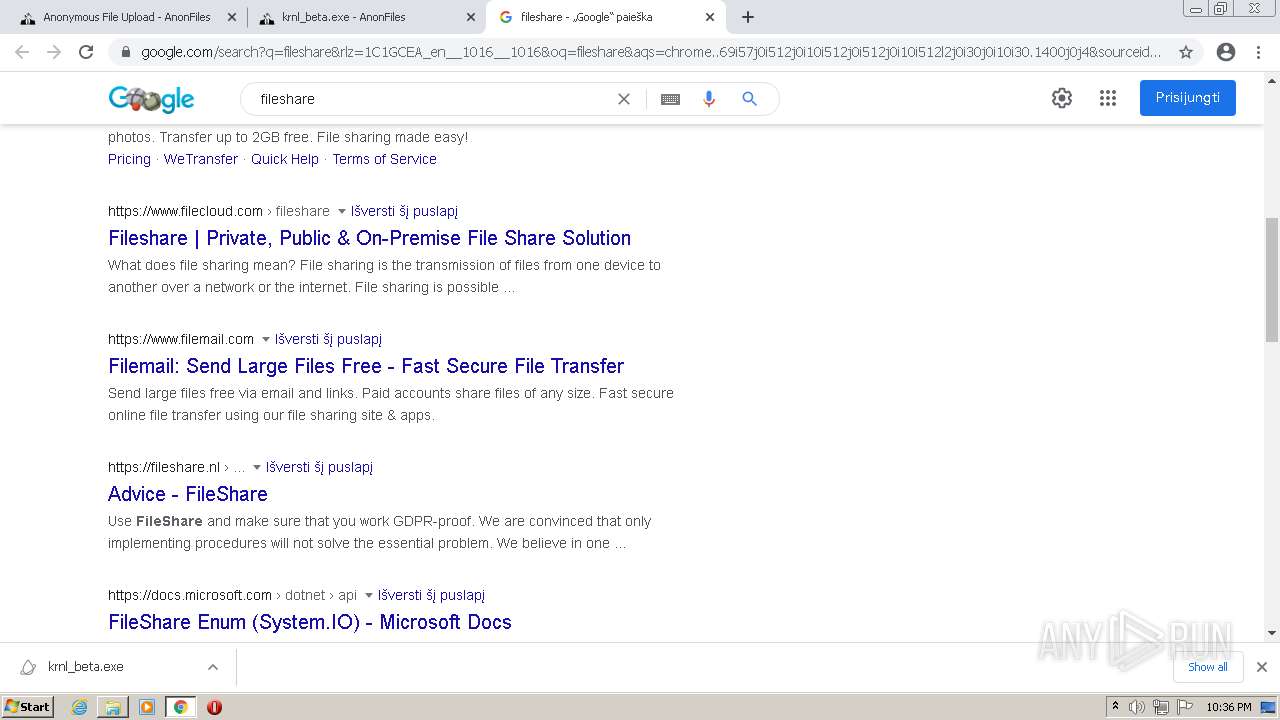The height and width of the screenshot is (720, 1280).
Task: Open the on-screen keyboard input tool
Action: (x=670, y=99)
